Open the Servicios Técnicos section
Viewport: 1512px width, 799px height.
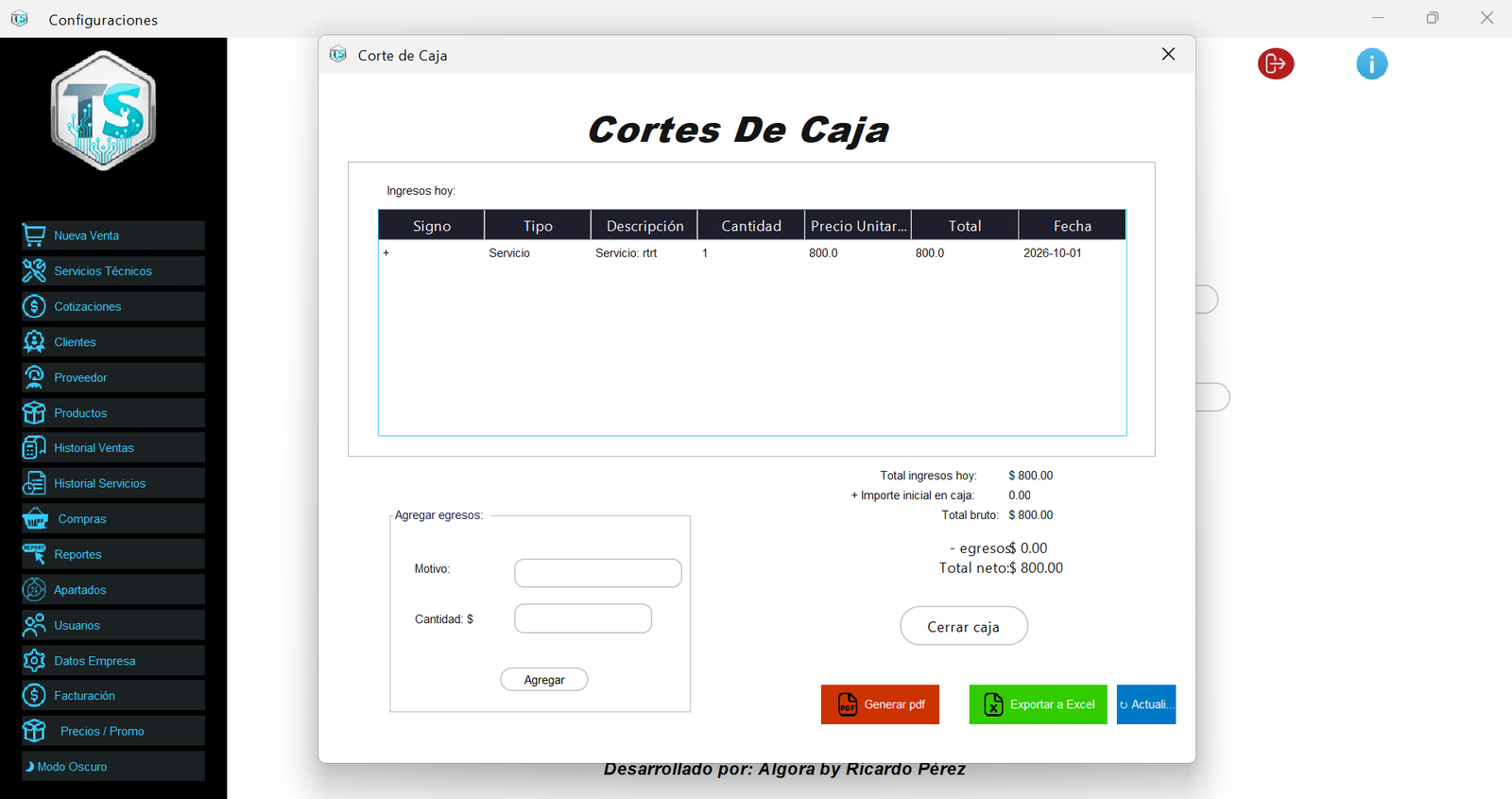[x=113, y=270]
